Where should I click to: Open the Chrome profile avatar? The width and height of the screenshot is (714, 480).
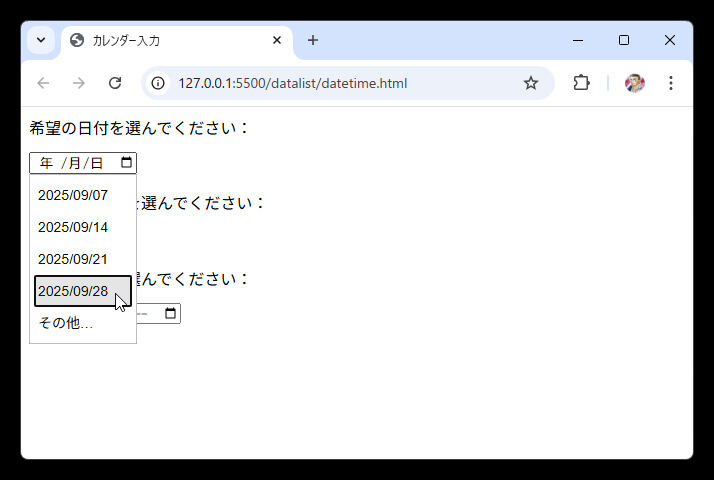point(634,83)
